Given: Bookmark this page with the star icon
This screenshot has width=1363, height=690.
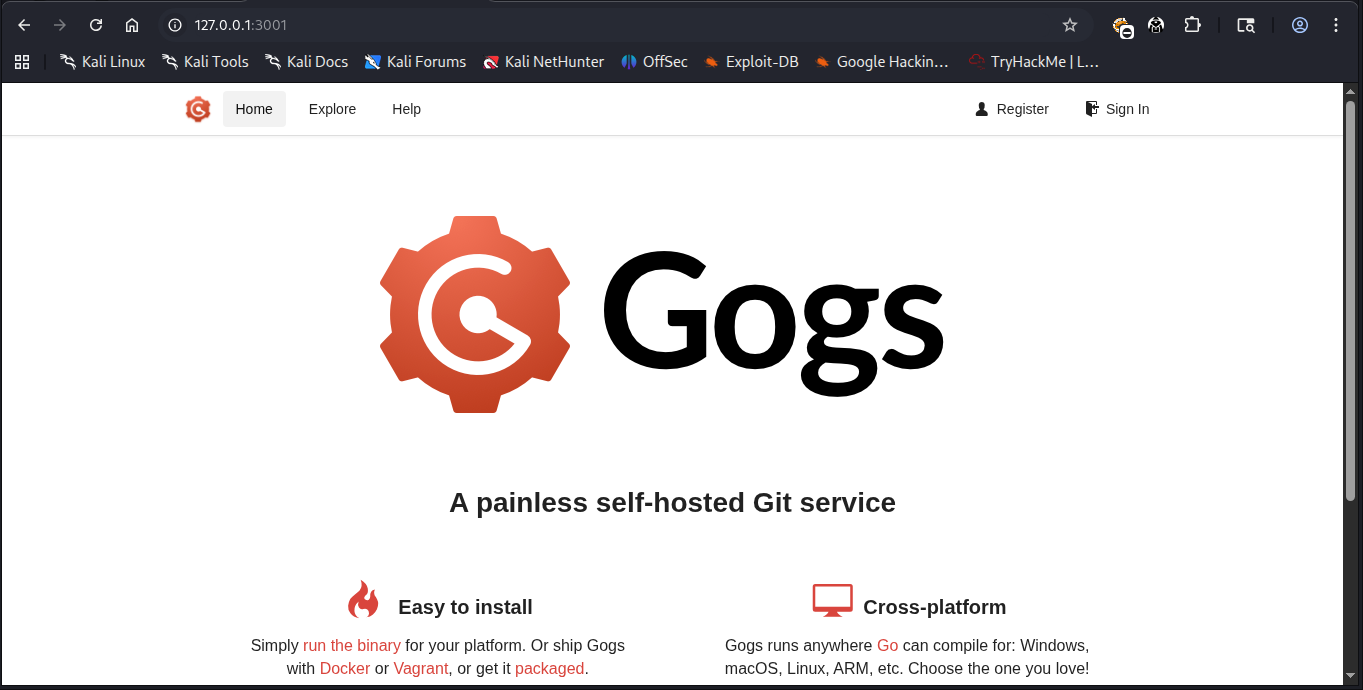Looking at the screenshot, I should point(1070,25).
